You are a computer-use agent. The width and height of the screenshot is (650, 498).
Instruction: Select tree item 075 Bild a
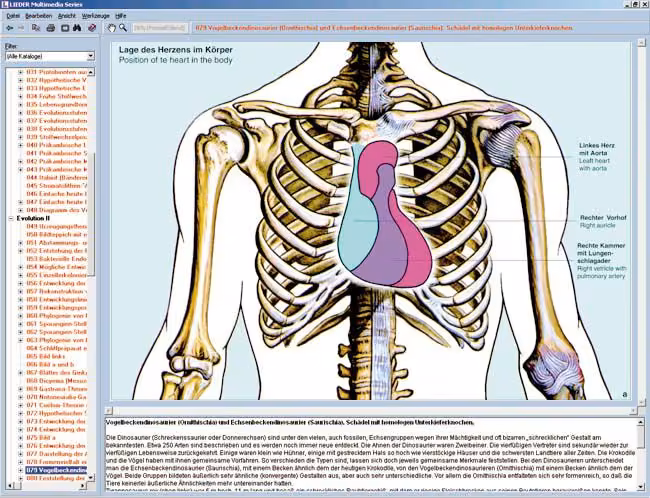[41, 437]
